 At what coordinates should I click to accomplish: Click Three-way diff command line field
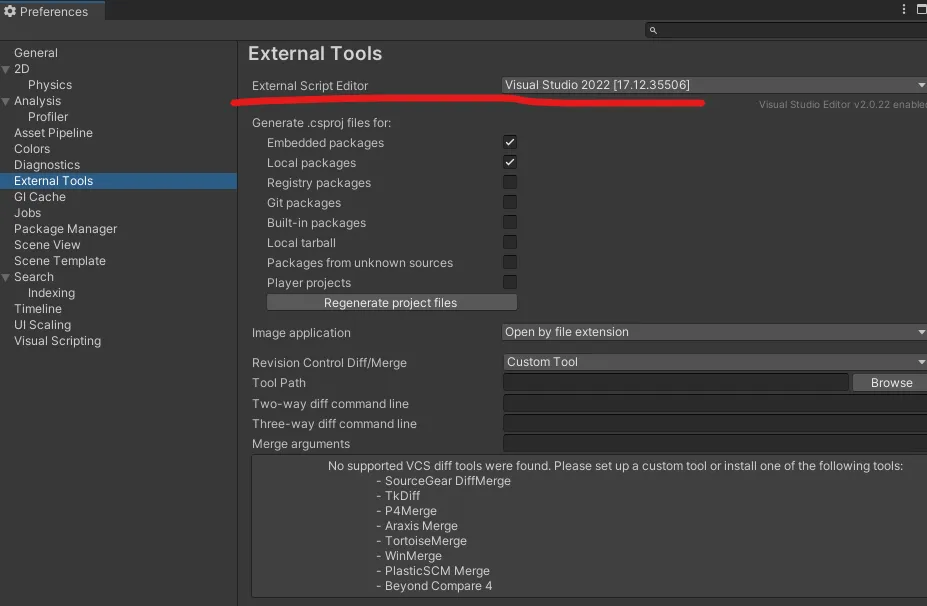(715, 424)
